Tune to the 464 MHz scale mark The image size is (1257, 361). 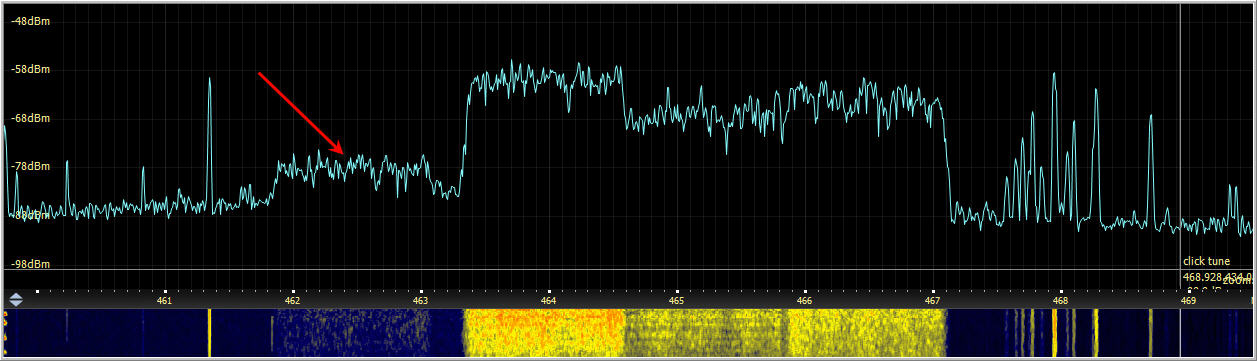(x=549, y=300)
